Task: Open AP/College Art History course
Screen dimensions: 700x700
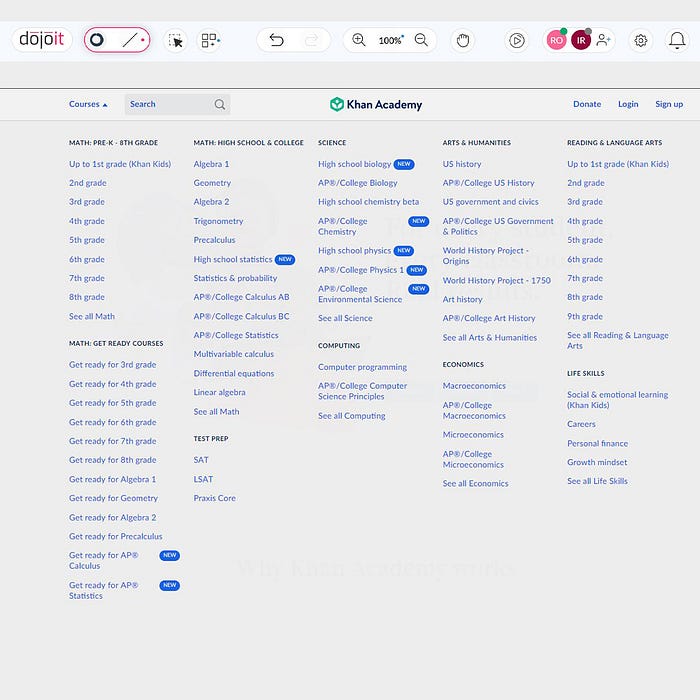Action: [x=489, y=318]
